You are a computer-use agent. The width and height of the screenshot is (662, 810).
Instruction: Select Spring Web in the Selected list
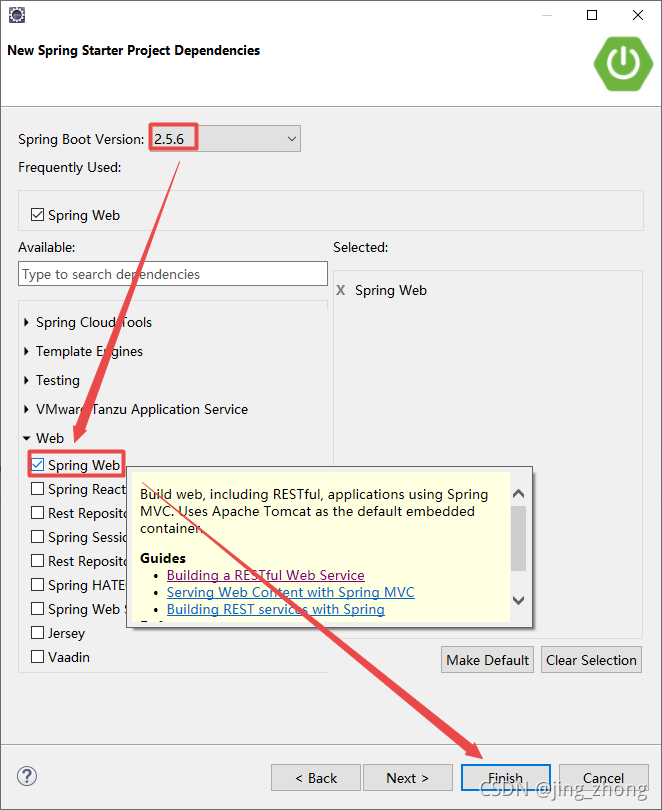391,290
